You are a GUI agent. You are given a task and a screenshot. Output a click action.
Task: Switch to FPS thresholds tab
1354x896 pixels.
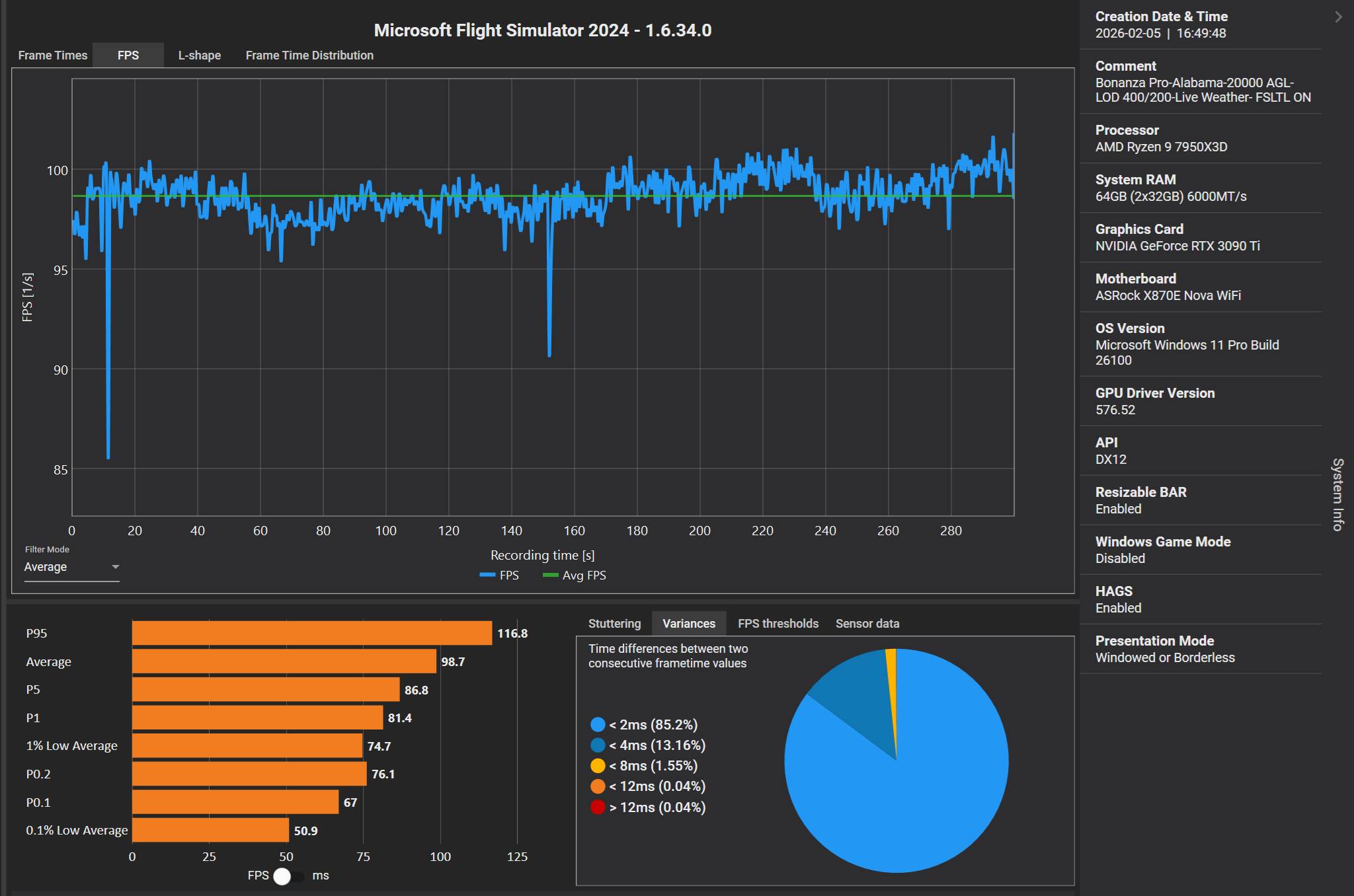click(777, 624)
